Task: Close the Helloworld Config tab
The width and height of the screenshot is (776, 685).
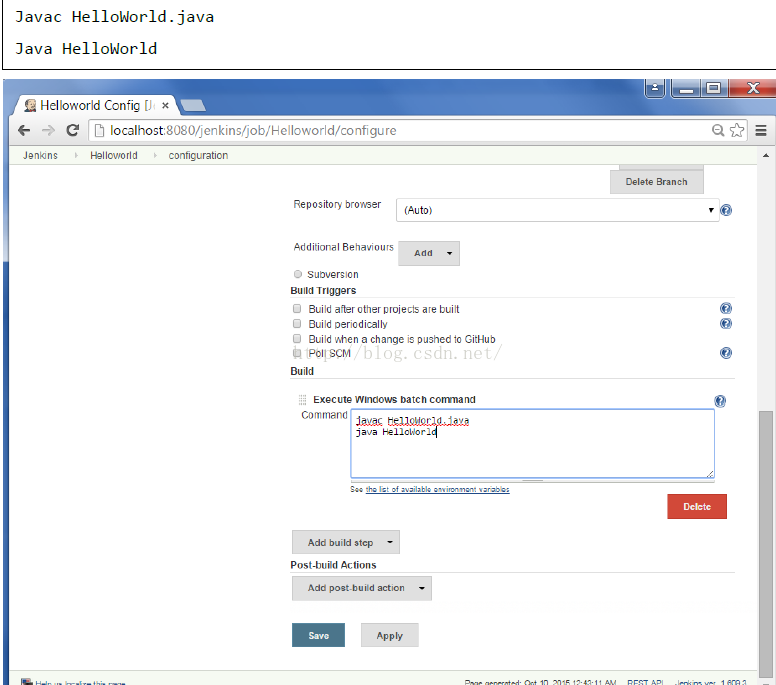Action: click(x=165, y=105)
